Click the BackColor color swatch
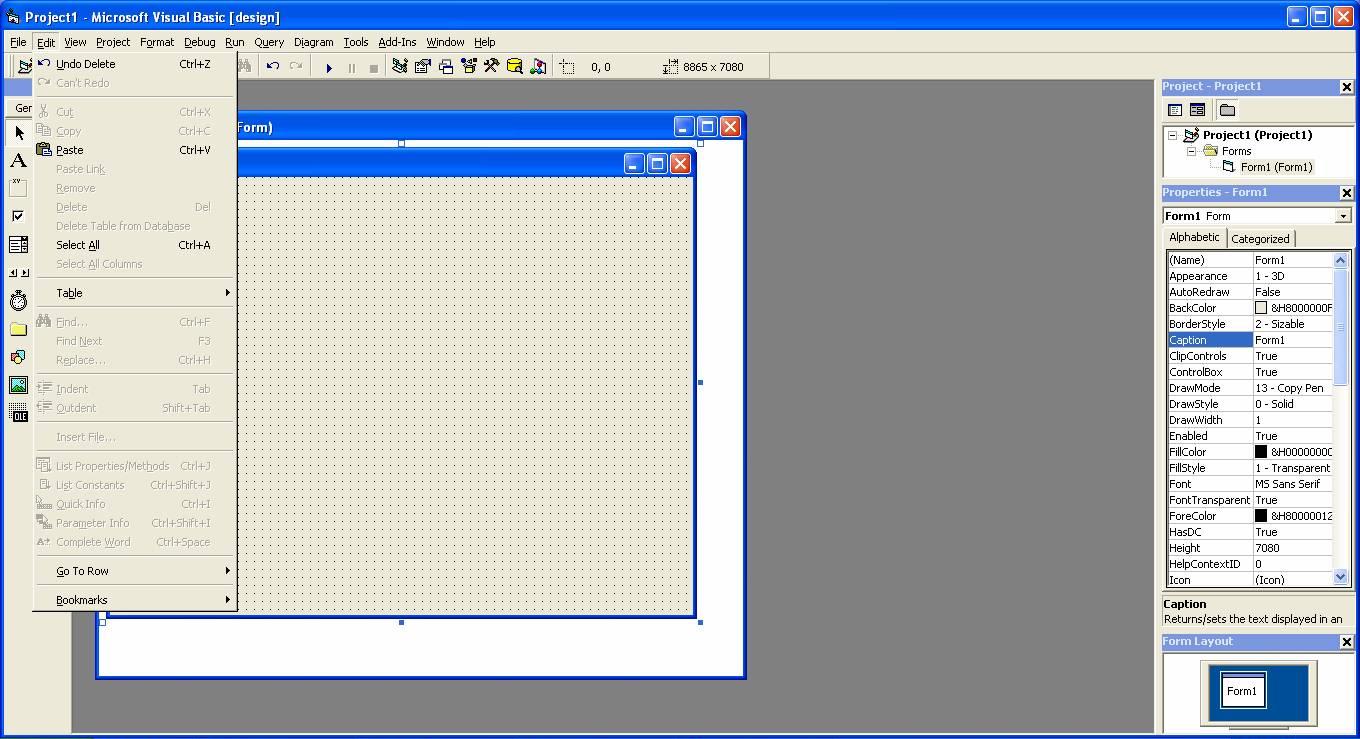 (x=1261, y=308)
